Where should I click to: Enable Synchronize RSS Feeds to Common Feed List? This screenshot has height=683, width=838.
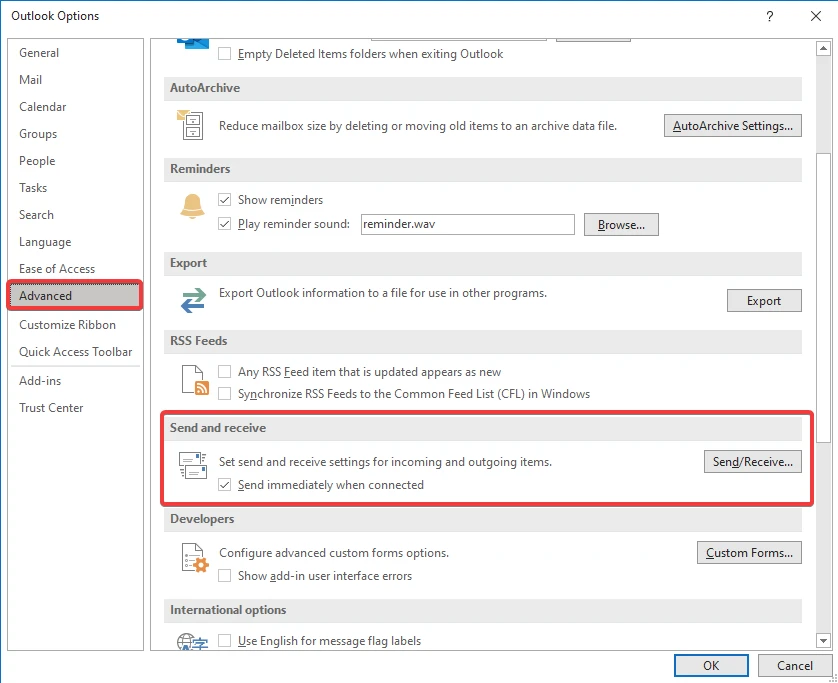pyautogui.click(x=224, y=394)
